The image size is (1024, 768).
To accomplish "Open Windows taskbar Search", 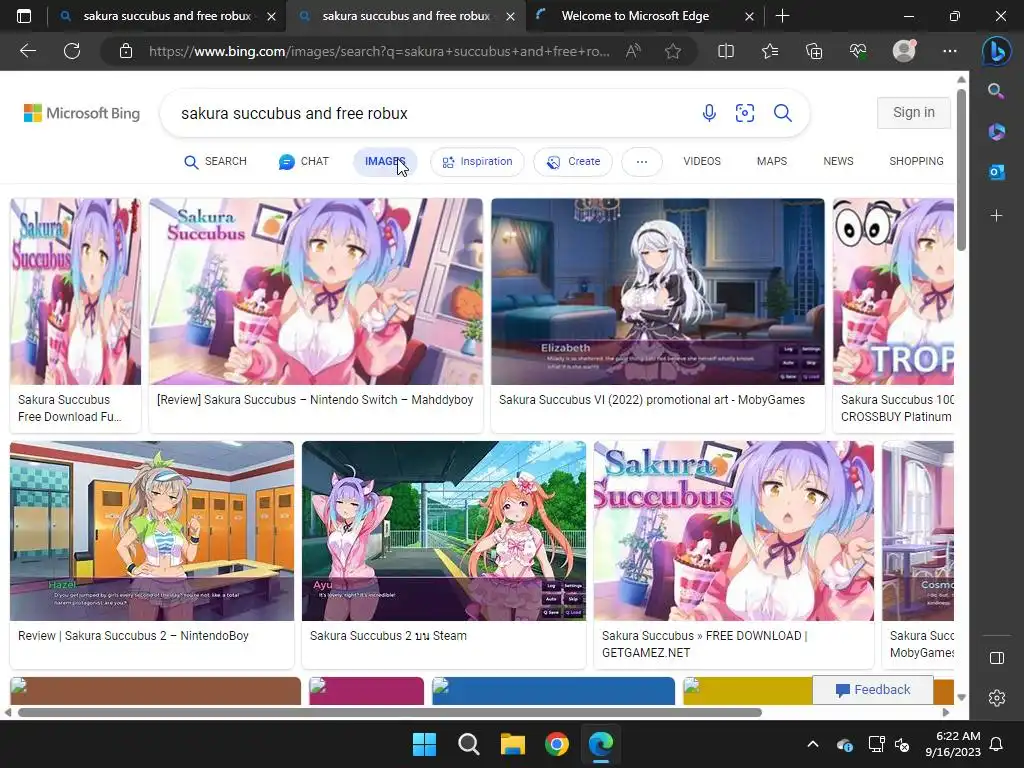I will click(468, 744).
